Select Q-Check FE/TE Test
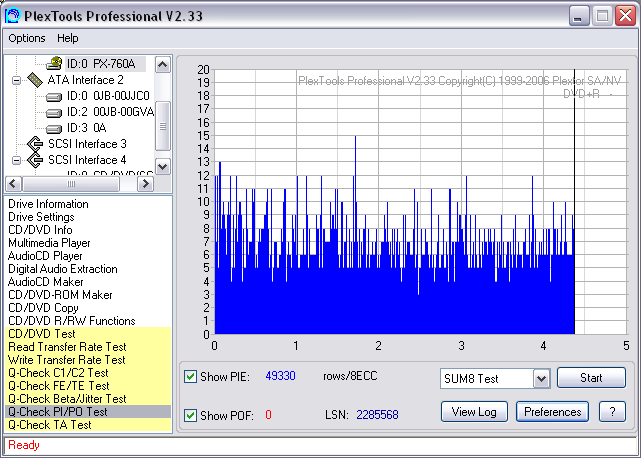The height and width of the screenshot is (458, 641). pyautogui.click(x=88, y=386)
